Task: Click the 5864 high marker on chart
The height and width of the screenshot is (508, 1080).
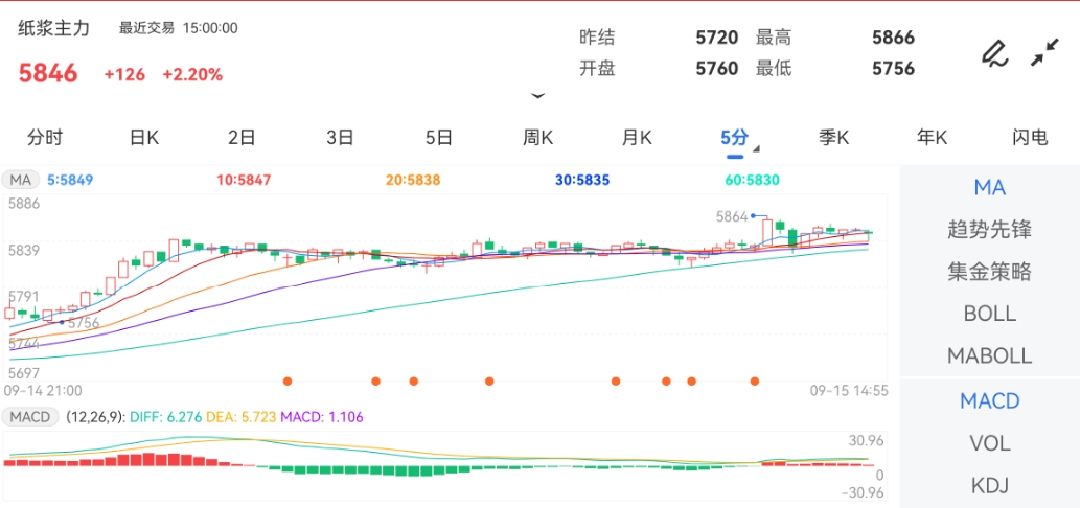Action: point(731,217)
